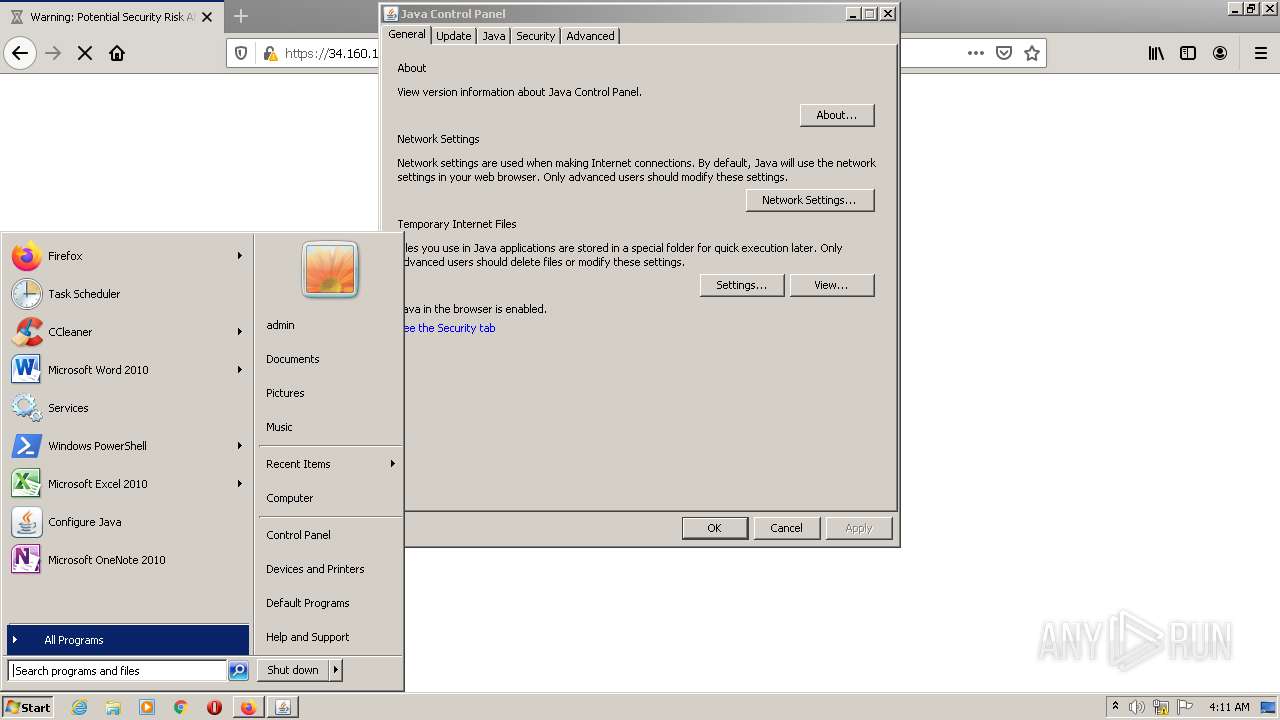Viewport: 1280px width, 720px height.
Task: Go back in Firefox
Action: [20, 53]
